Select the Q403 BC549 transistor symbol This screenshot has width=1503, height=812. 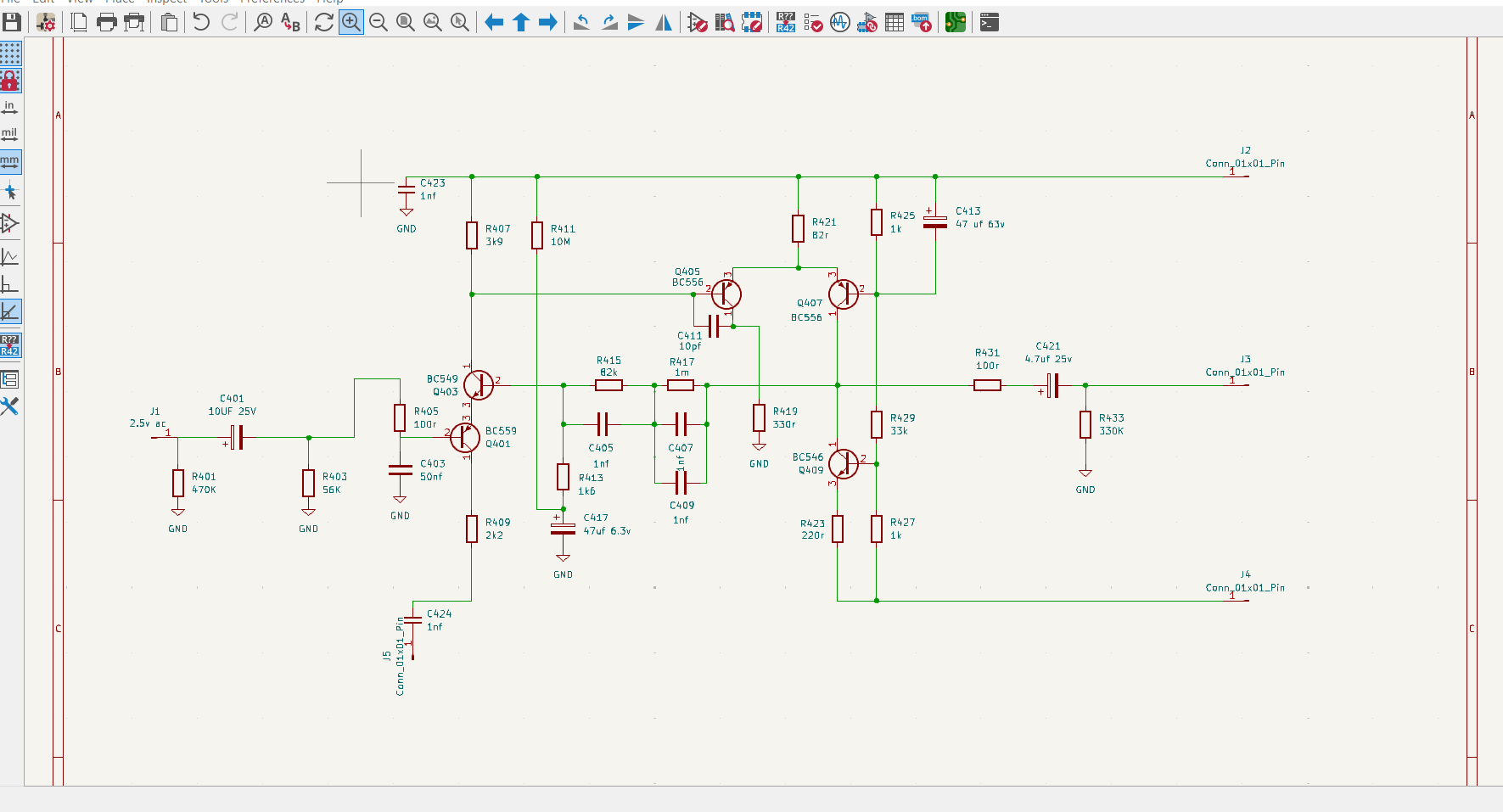pos(479,385)
